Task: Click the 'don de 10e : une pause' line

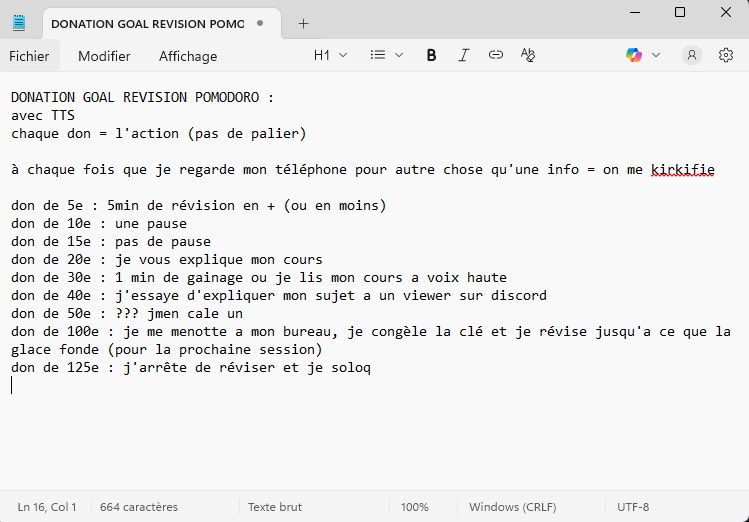Action: [99, 224]
